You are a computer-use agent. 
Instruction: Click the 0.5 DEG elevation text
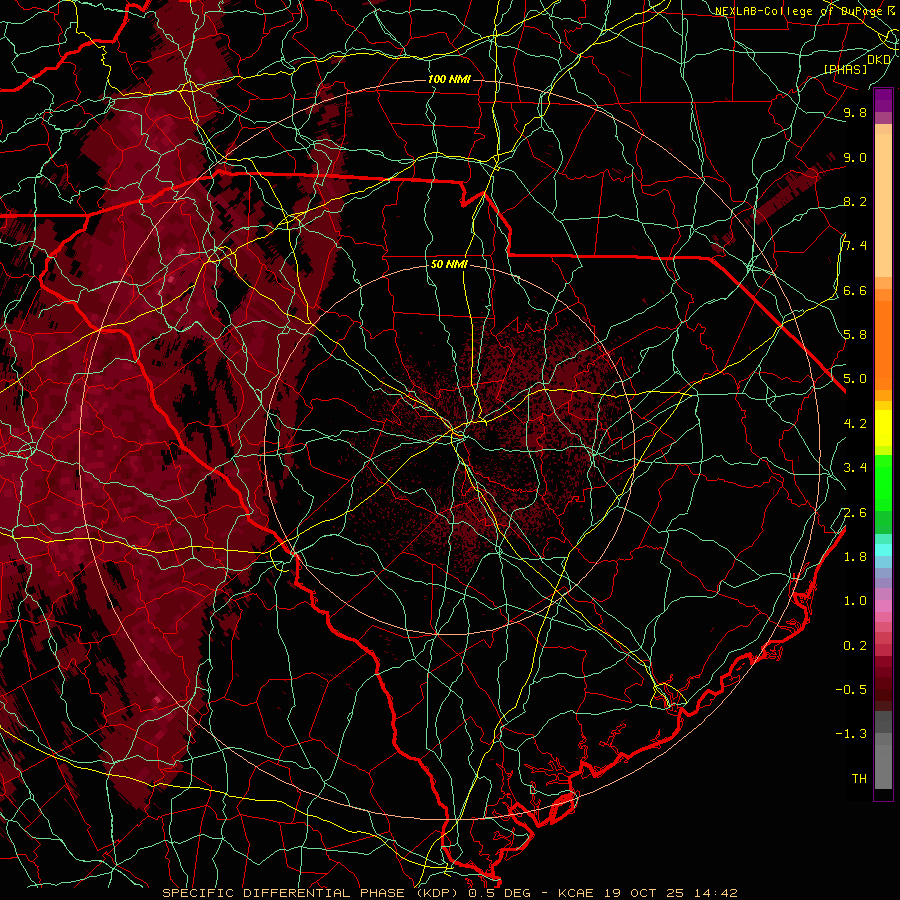[497, 893]
